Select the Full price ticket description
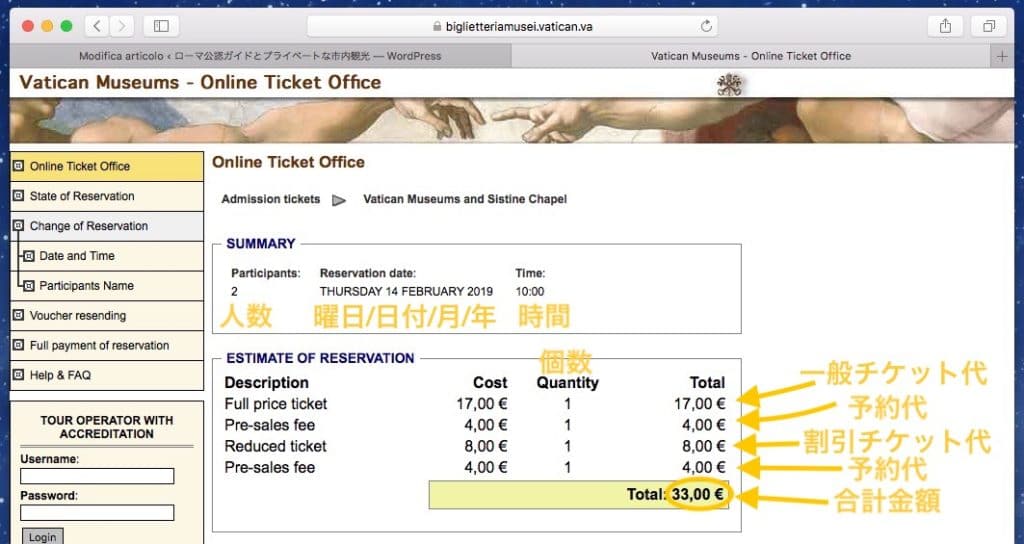Viewport: 1024px width, 544px height. point(276,404)
